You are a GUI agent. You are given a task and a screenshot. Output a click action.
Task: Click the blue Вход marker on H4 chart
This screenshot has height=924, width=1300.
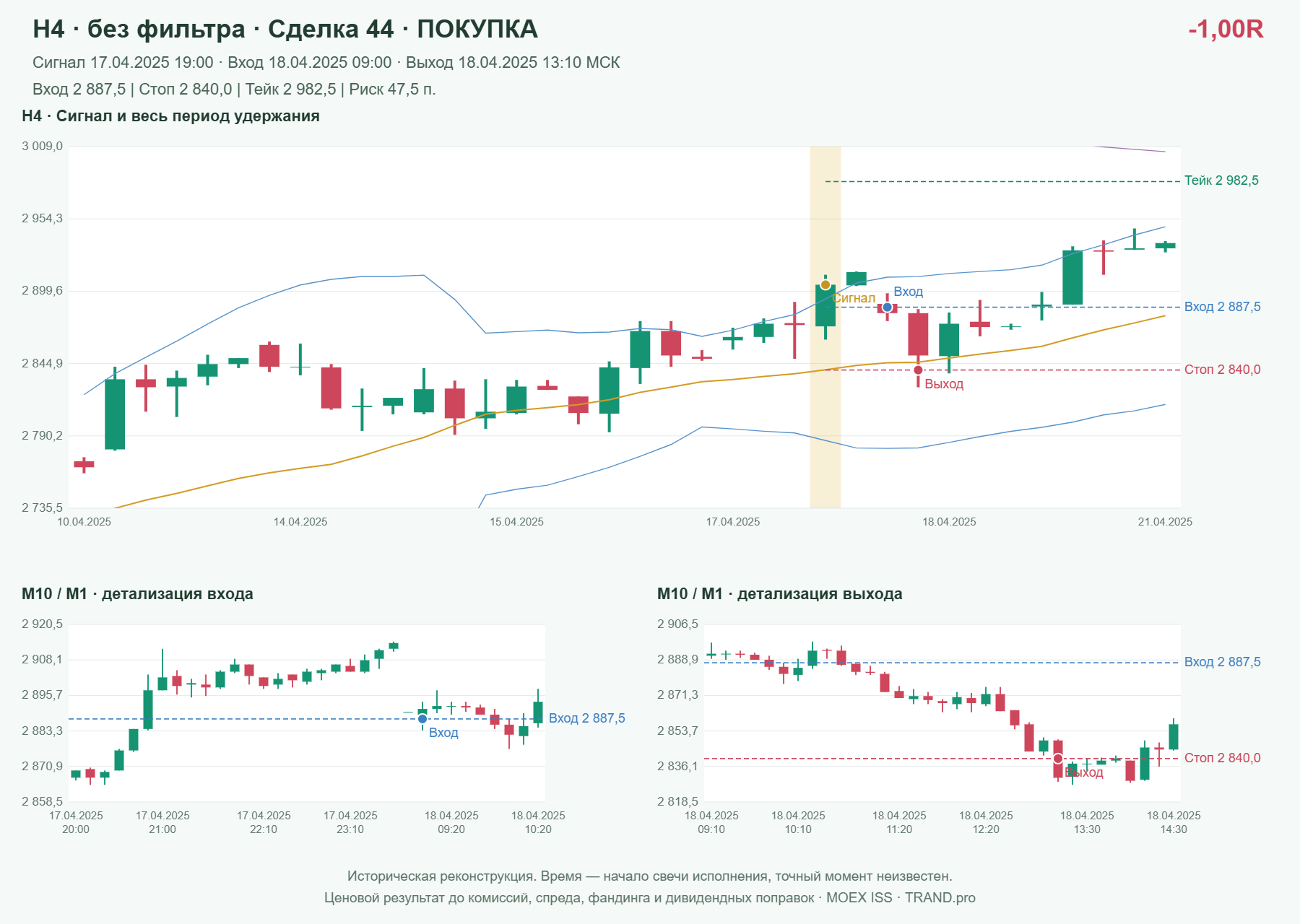tap(888, 308)
